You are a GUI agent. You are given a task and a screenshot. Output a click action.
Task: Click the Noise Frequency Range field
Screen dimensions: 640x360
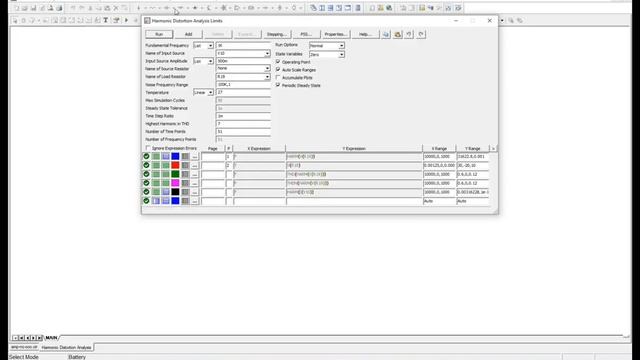[x=243, y=84]
